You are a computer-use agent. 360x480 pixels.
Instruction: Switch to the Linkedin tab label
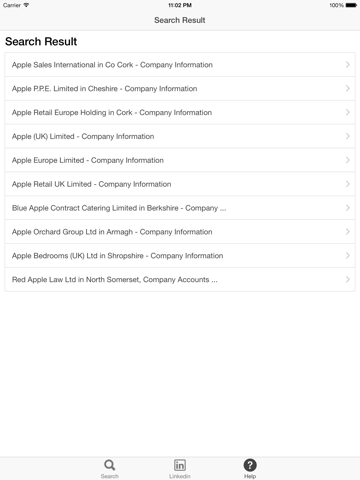(x=180, y=476)
